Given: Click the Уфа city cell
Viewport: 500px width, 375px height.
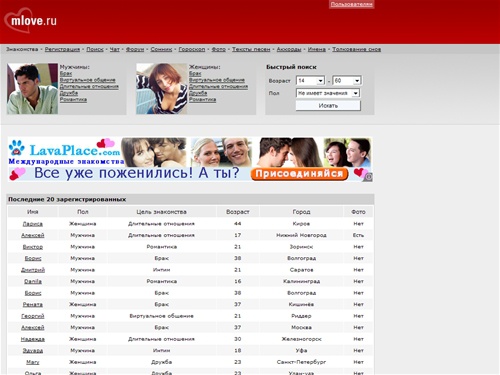Looking at the screenshot, I should [x=301, y=351].
